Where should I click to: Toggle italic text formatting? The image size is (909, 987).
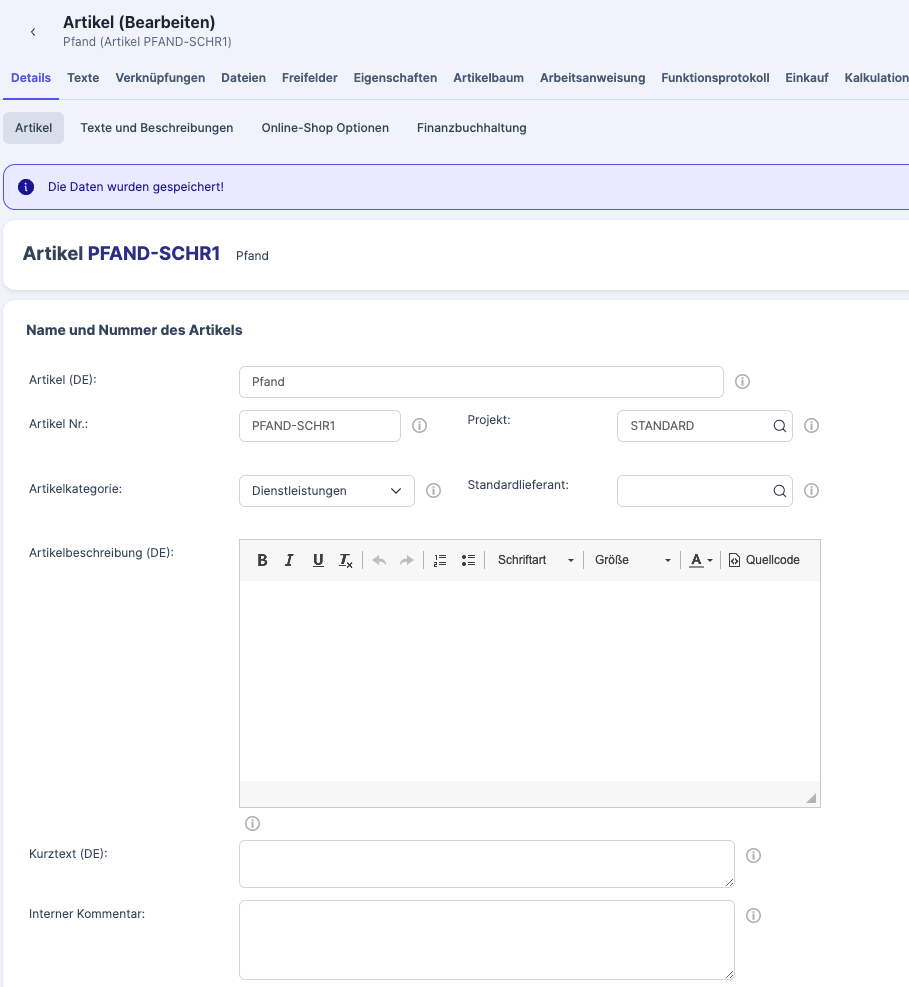pyautogui.click(x=289, y=560)
